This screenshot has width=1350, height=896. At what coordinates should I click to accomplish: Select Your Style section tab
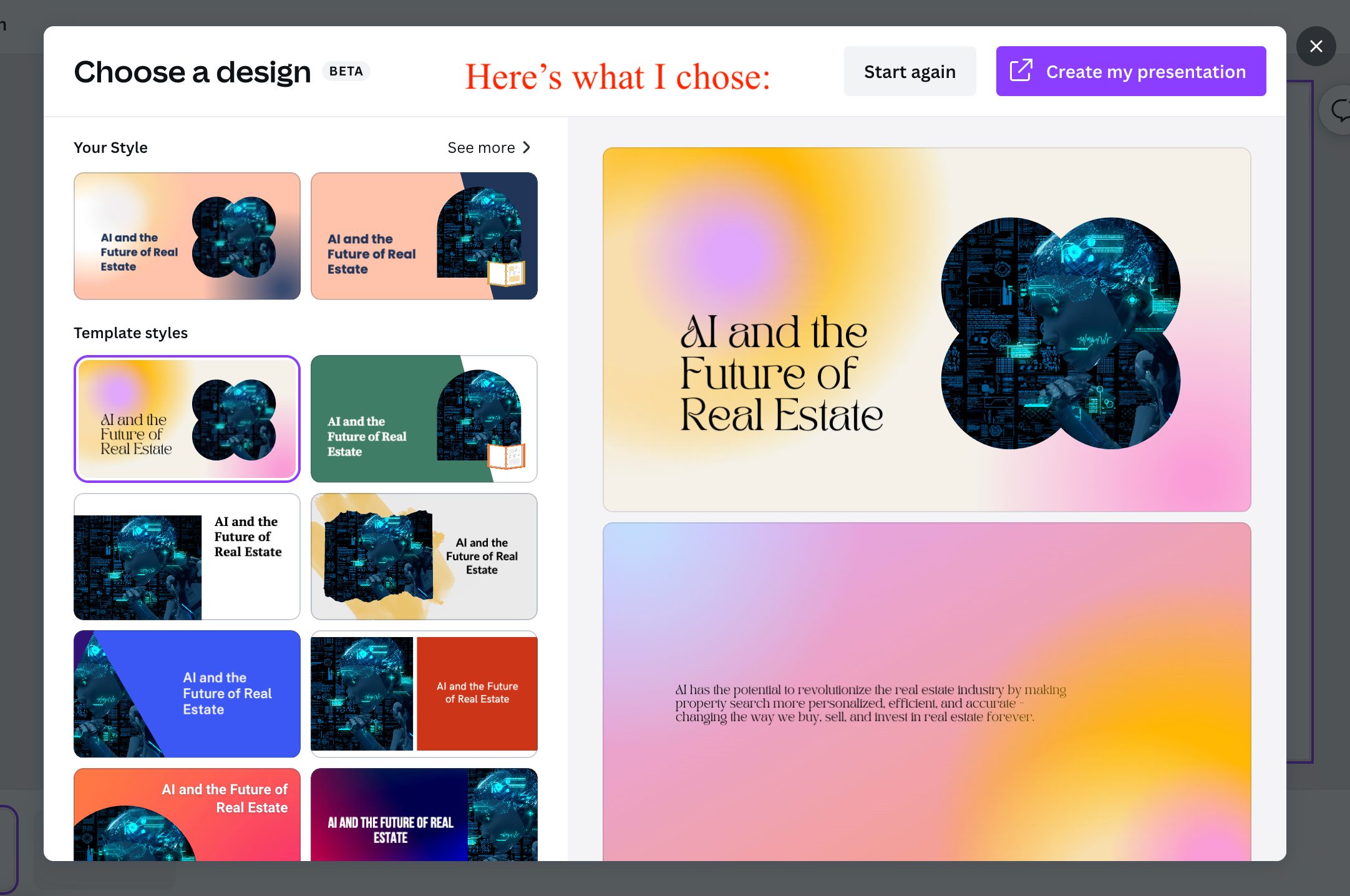110,147
